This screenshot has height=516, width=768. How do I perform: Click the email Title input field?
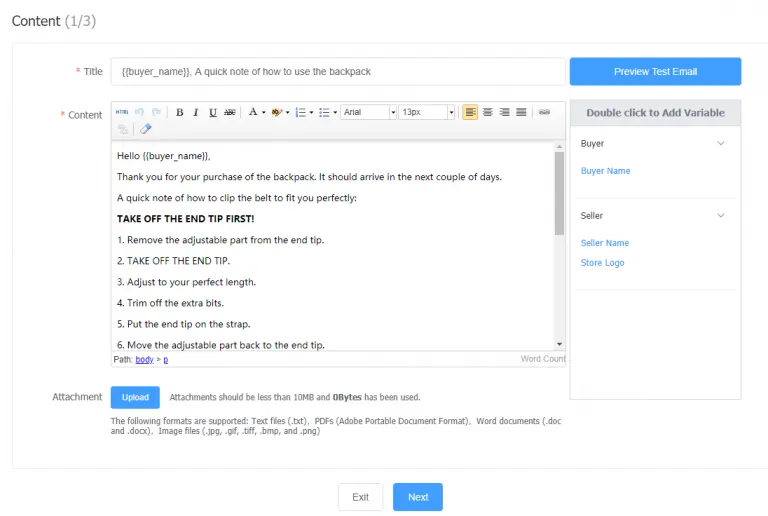(x=337, y=72)
